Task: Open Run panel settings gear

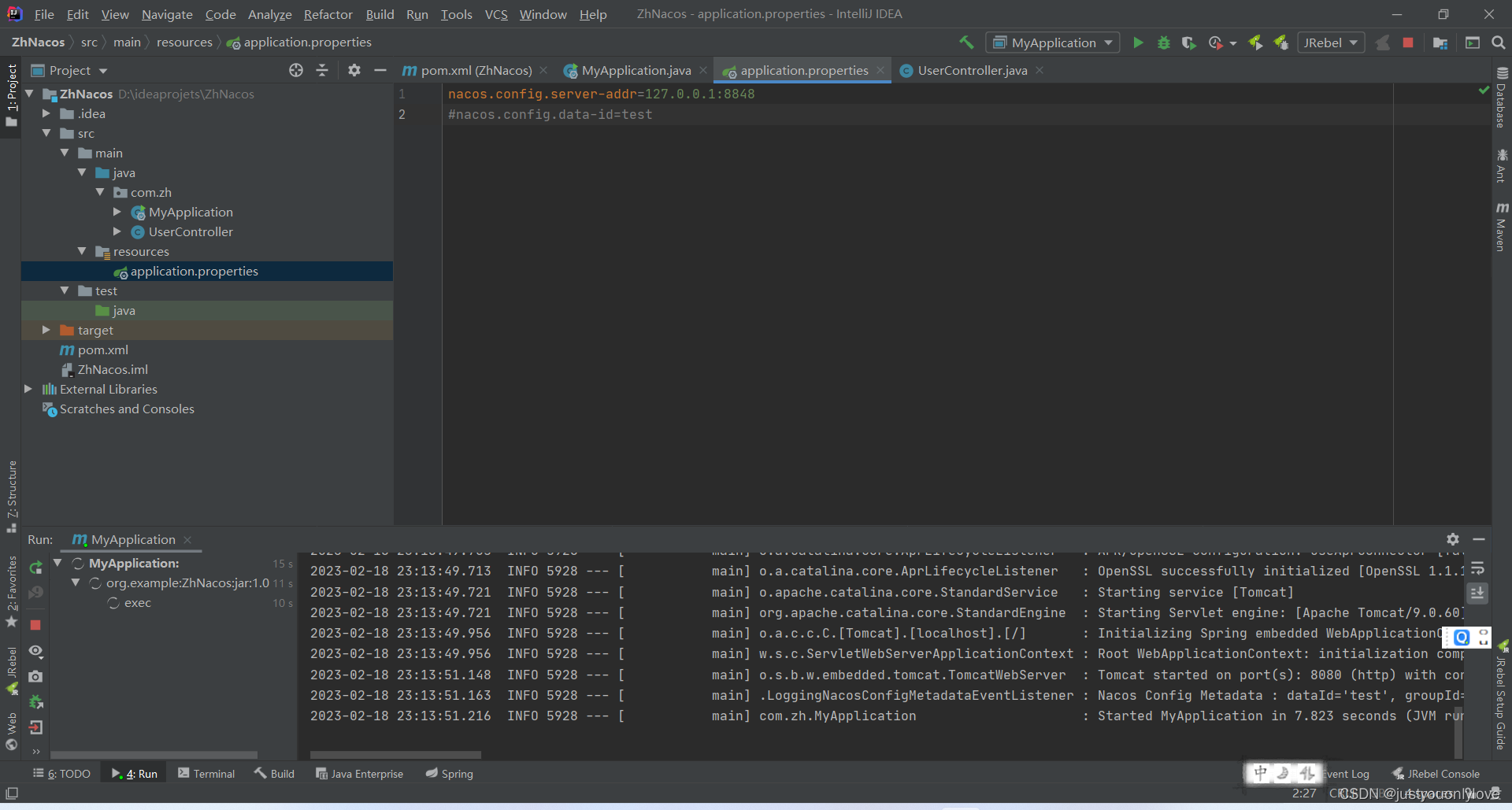Action: (1453, 539)
